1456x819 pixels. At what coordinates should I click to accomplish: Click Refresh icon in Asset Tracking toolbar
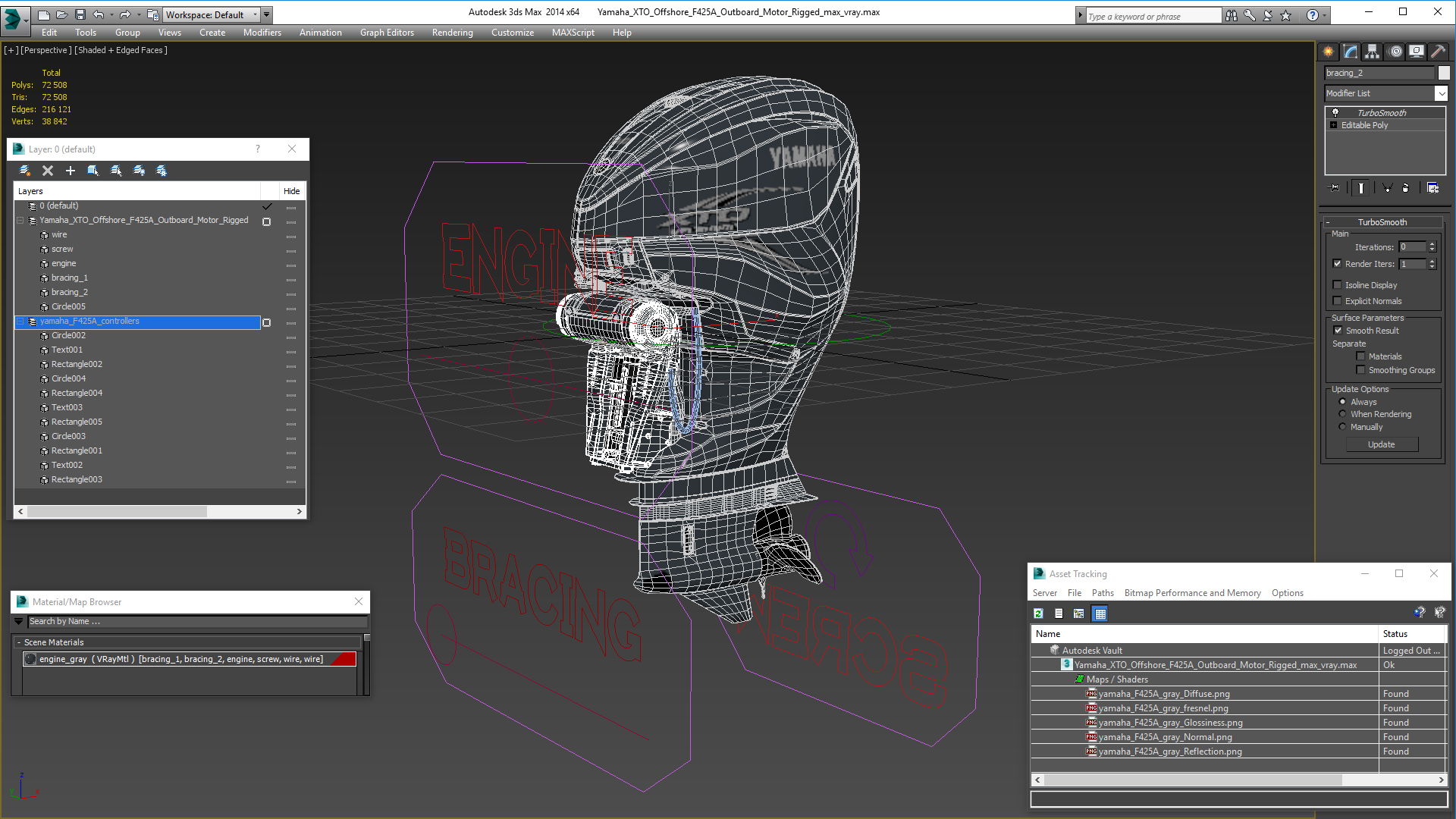(x=1038, y=613)
